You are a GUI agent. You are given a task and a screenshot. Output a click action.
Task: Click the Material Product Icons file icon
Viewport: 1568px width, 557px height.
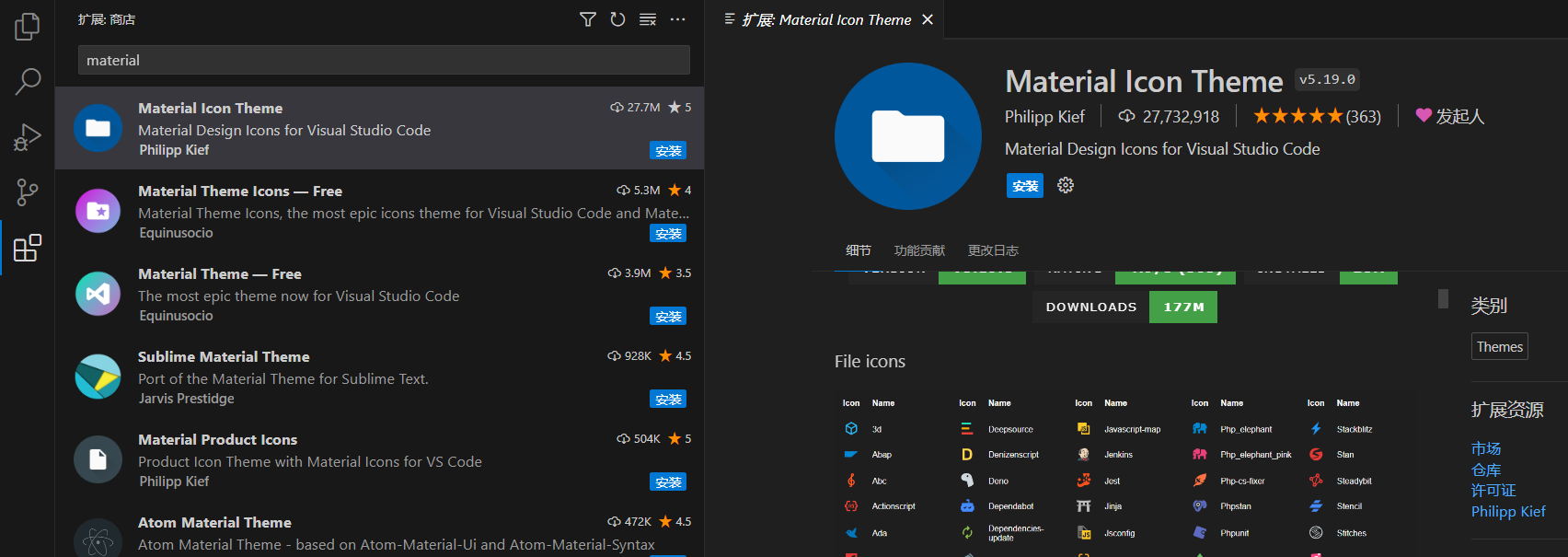point(98,459)
